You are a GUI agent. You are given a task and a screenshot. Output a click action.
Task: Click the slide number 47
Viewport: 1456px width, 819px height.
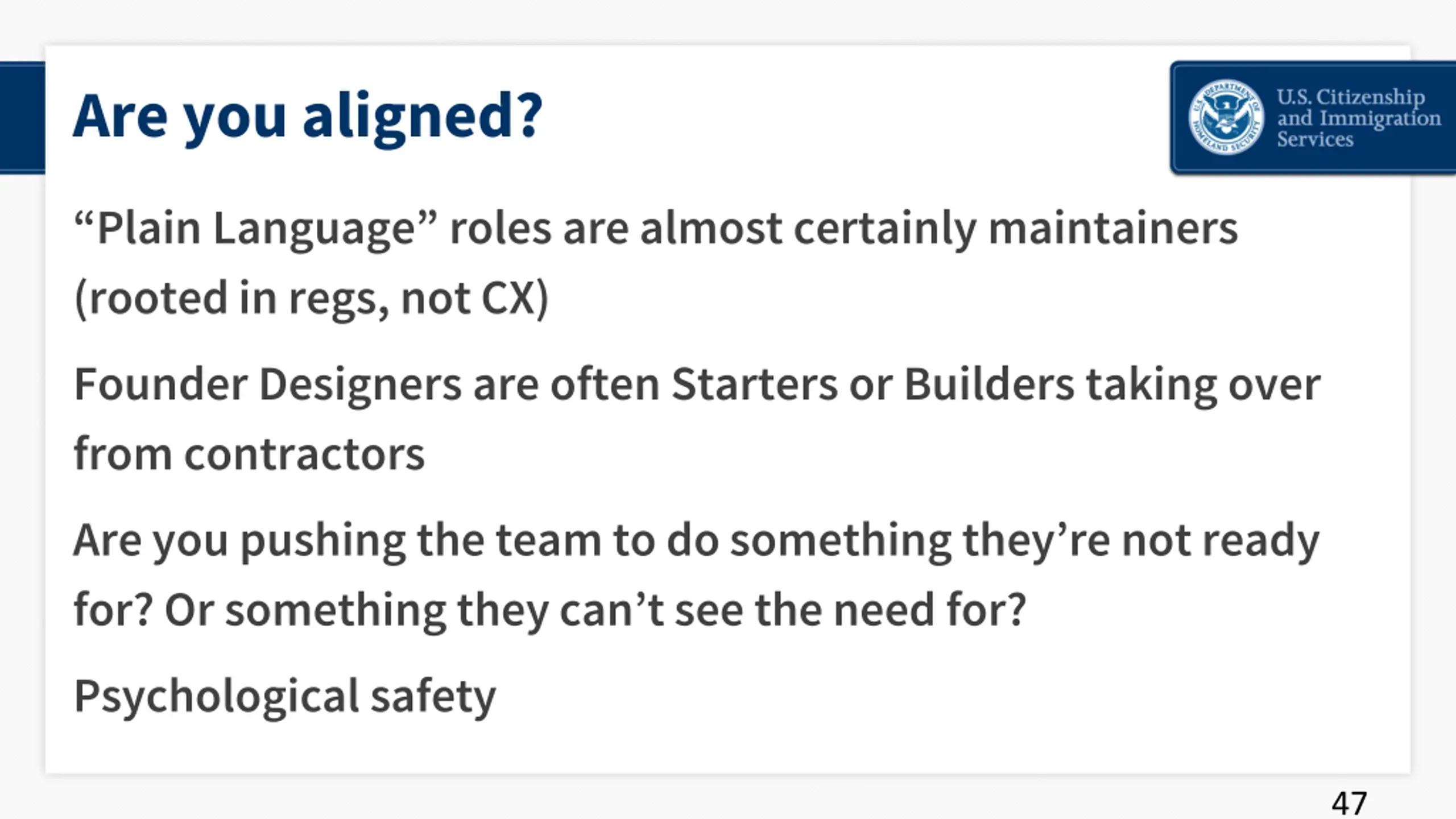[x=1349, y=803]
